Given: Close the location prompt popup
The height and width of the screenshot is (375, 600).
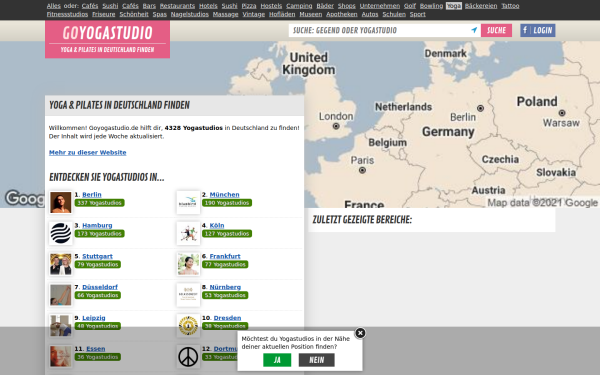Looking at the screenshot, I should (360, 333).
